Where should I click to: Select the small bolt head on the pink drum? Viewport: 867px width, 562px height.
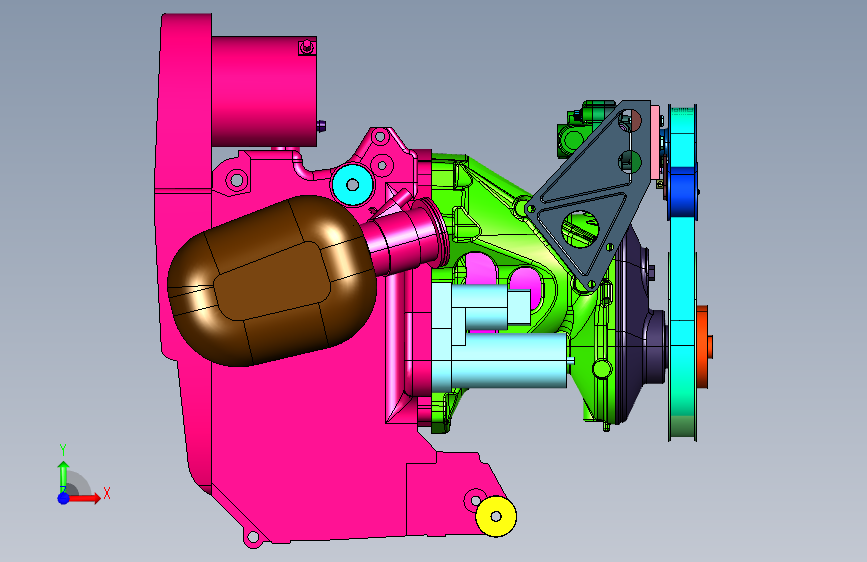click(307, 48)
